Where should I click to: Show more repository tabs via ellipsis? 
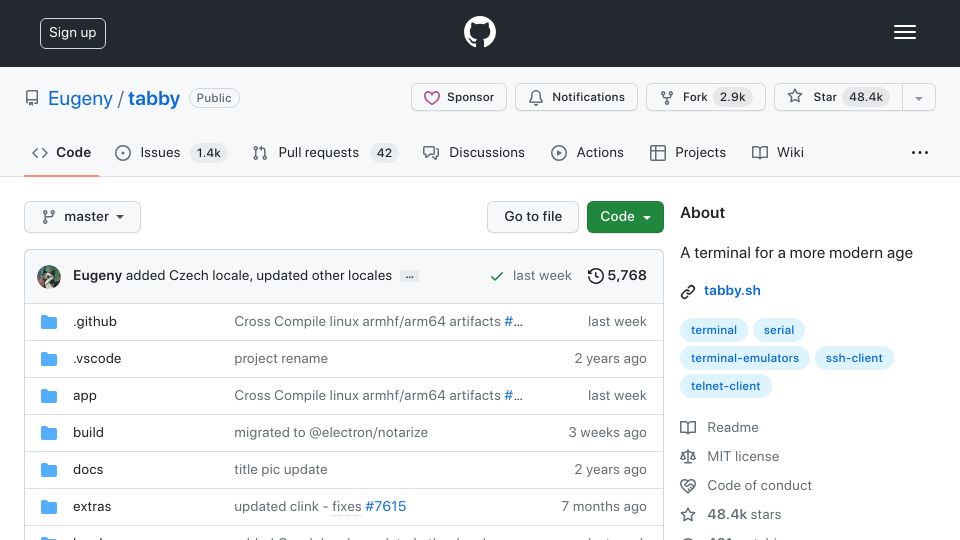[920, 152]
